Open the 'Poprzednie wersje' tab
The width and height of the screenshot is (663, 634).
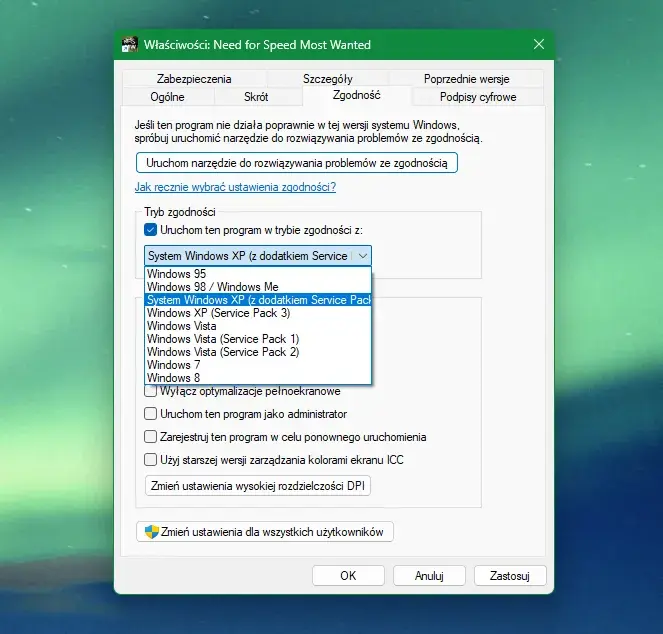(466, 79)
